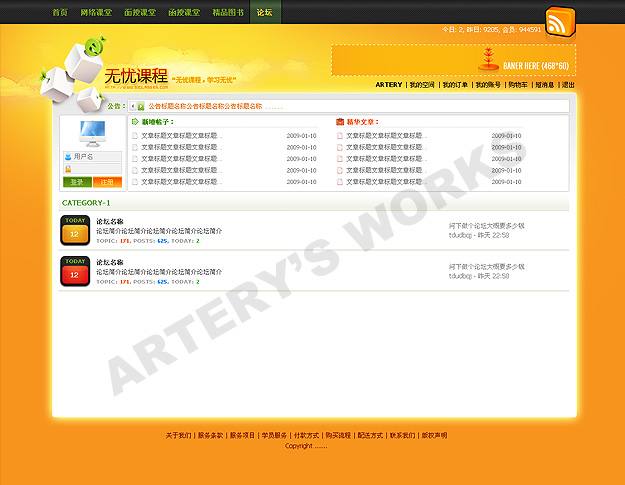Click the 退出 logout link
Viewport: 625px width, 485px height.
[x=568, y=85]
